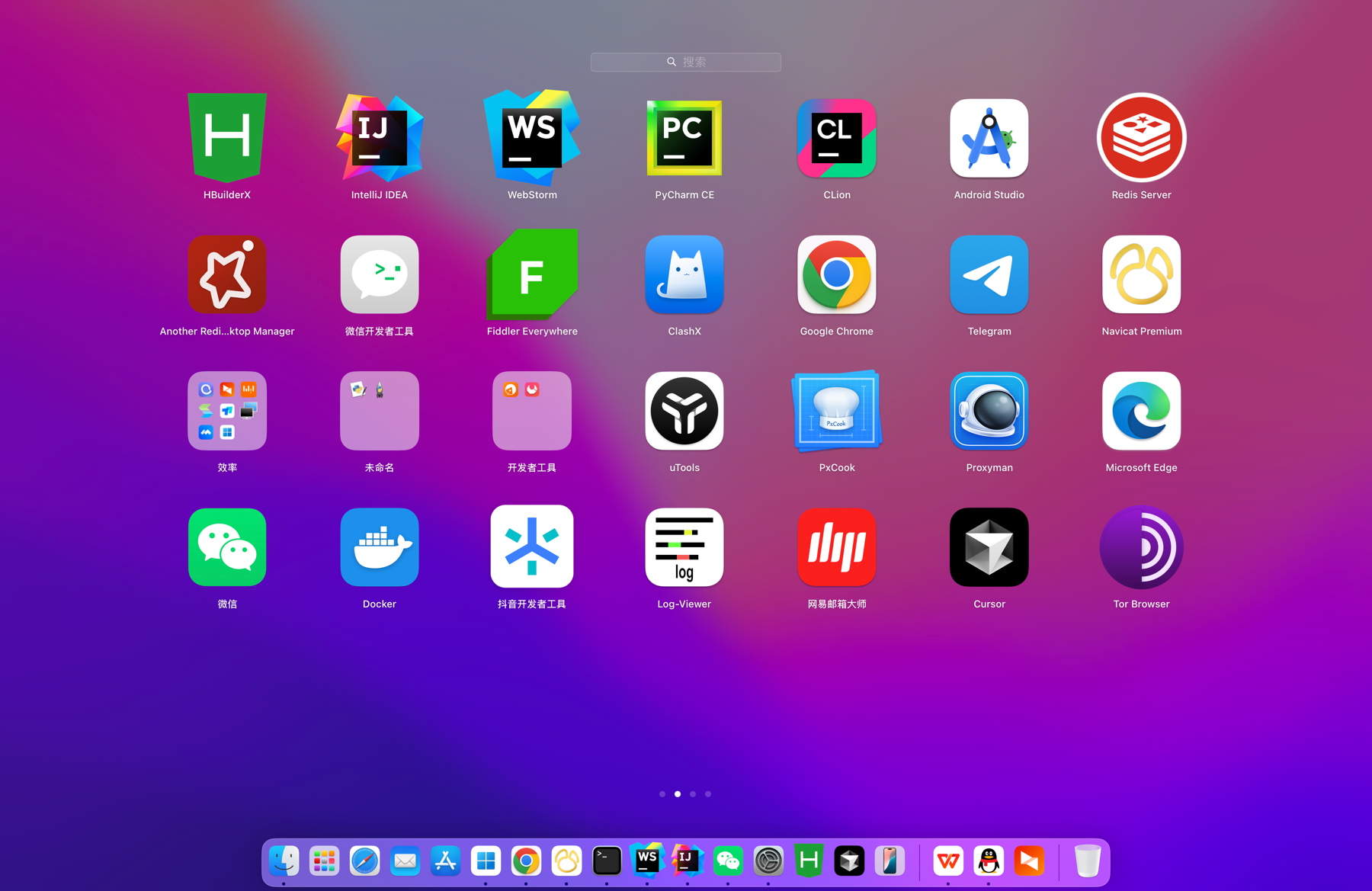Open Redis Server
The width and height of the screenshot is (1372, 891).
point(1142,138)
